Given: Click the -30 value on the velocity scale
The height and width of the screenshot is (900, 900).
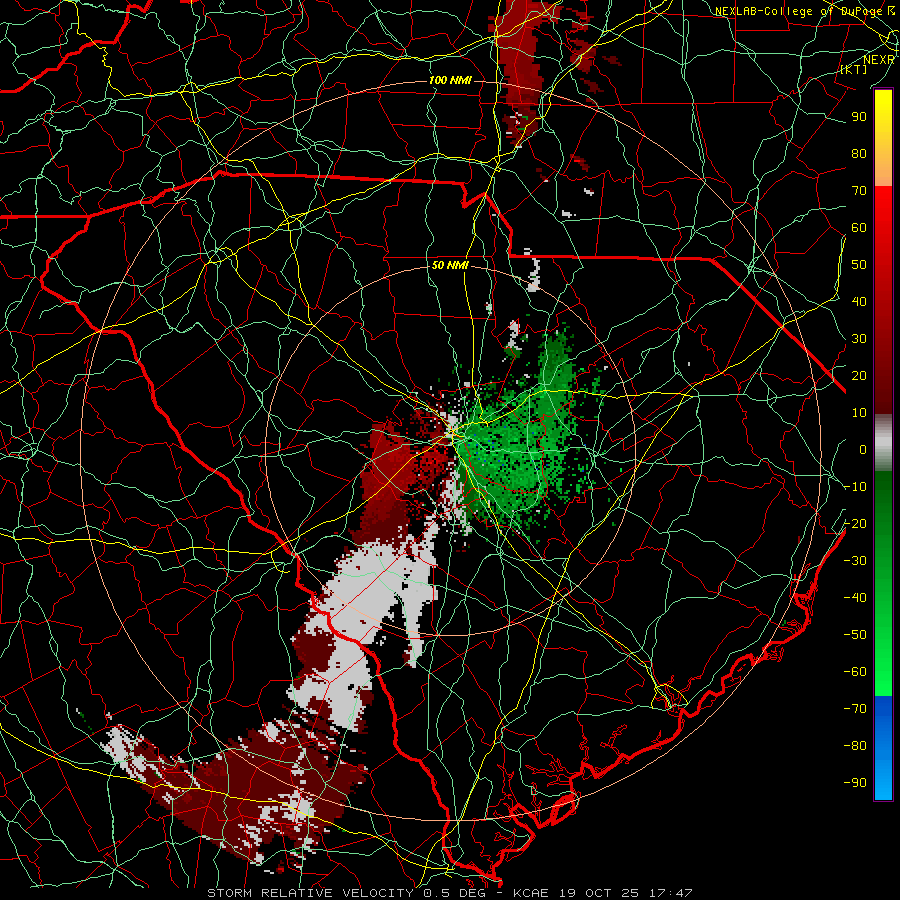Looking at the screenshot, I should point(855,561).
